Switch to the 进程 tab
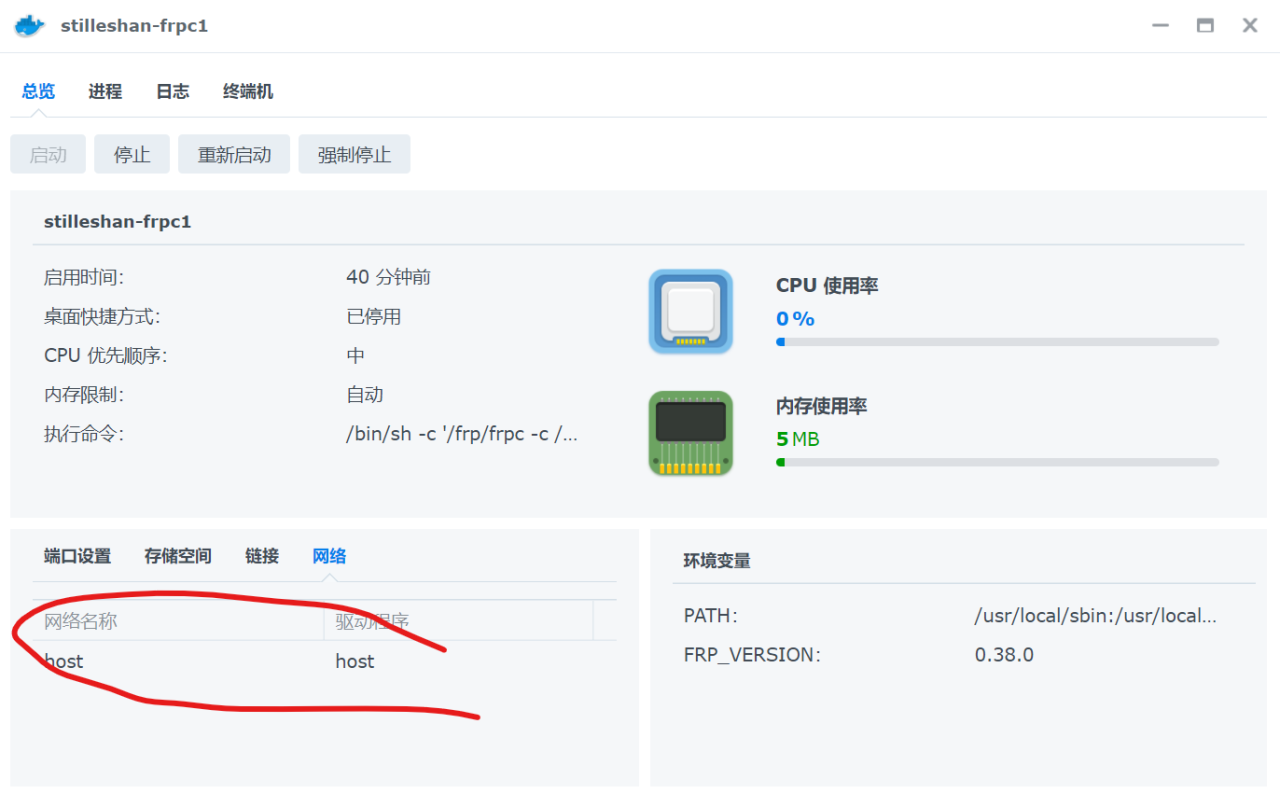This screenshot has height=793, width=1280. (x=105, y=91)
